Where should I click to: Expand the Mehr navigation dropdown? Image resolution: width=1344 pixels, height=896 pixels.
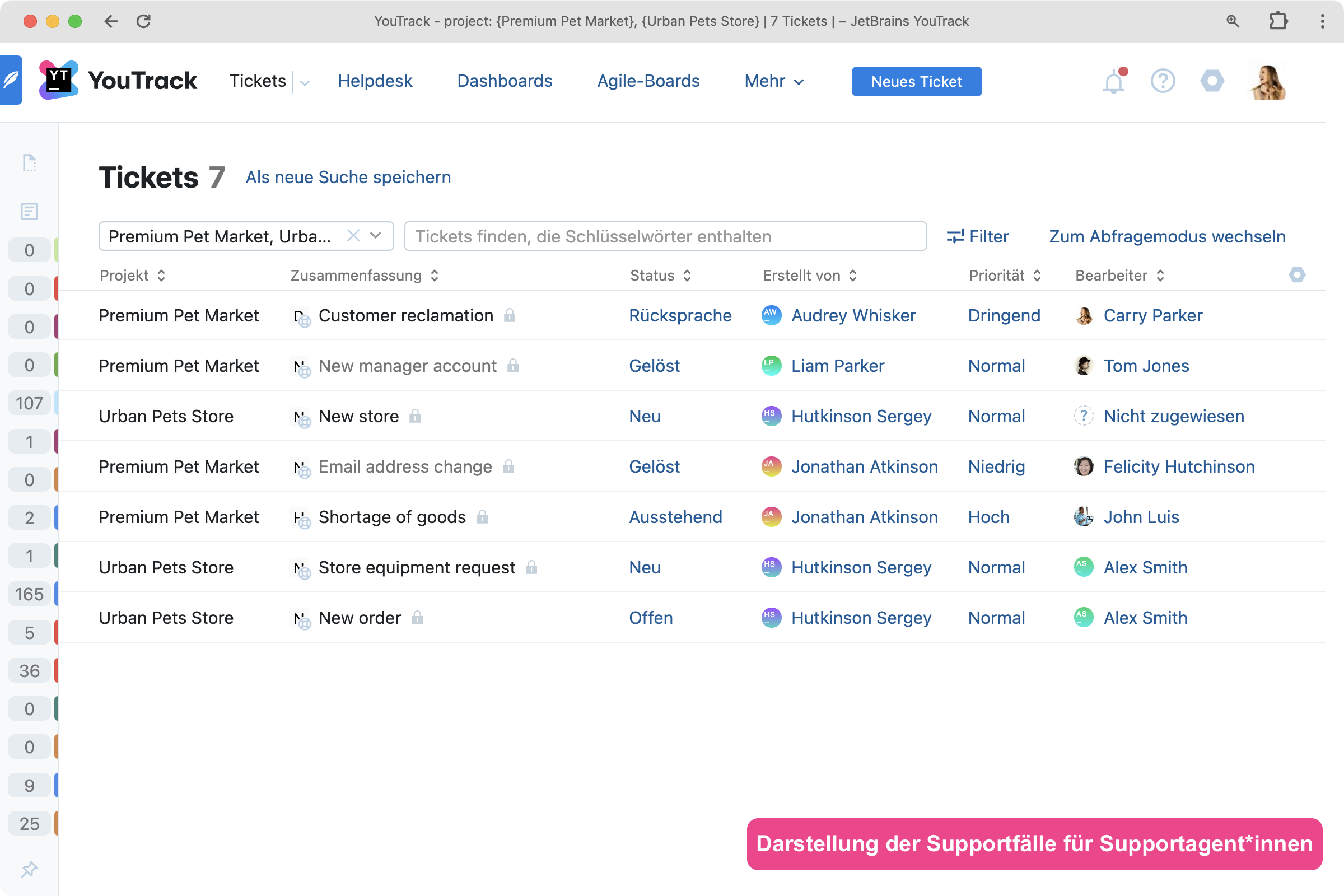click(x=774, y=81)
